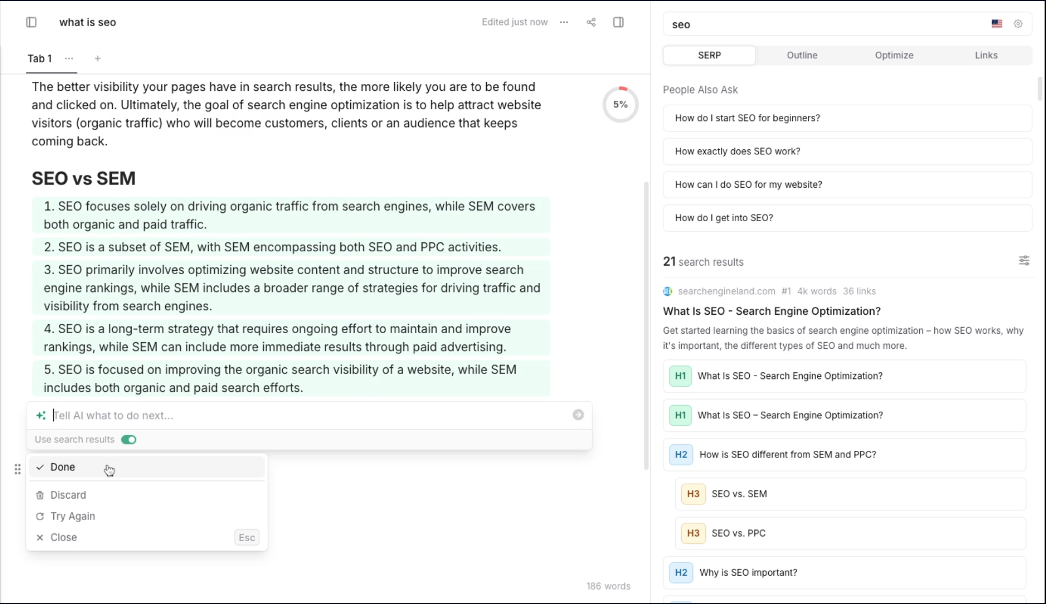Select question How can I do SEO for my website?
The height and width of the screenshot is (604, 1046).
(x=847, y=185)
